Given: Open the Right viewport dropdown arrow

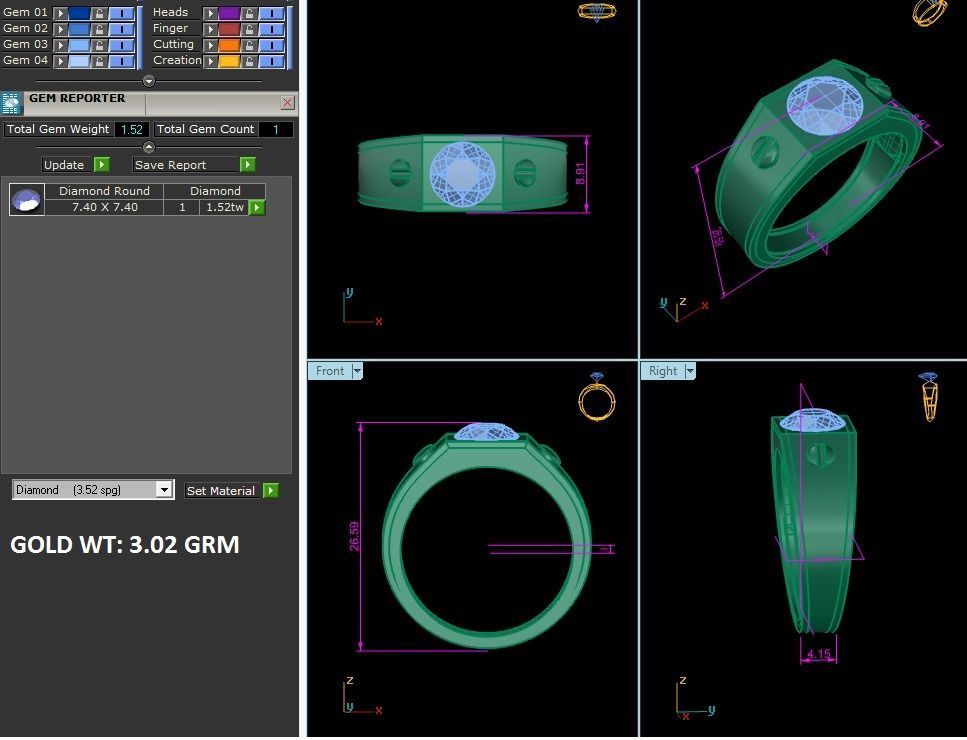Looking at the screenshot, I should point(690,371).
